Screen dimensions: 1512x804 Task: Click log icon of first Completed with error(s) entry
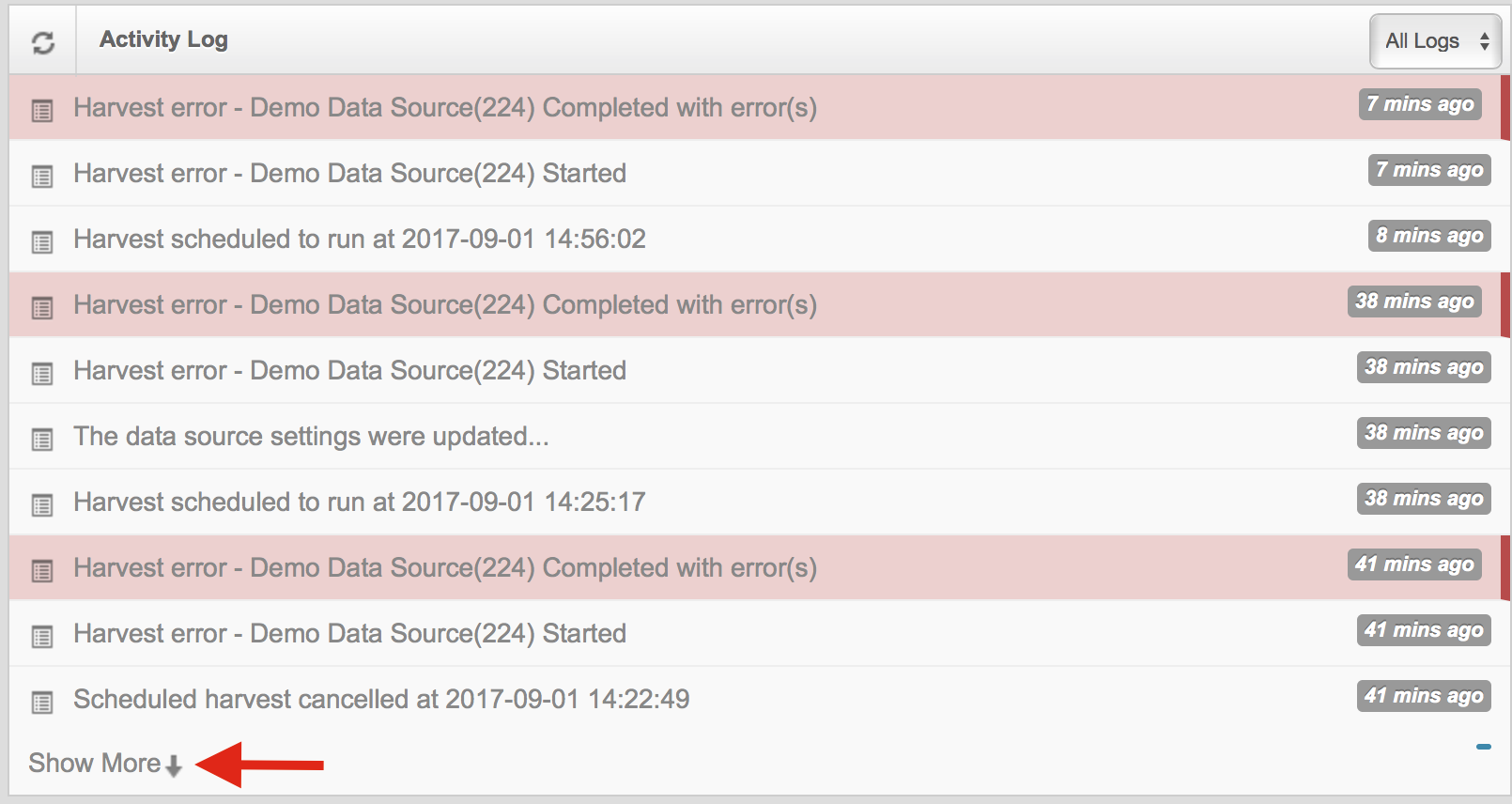[x=42, y=111]
